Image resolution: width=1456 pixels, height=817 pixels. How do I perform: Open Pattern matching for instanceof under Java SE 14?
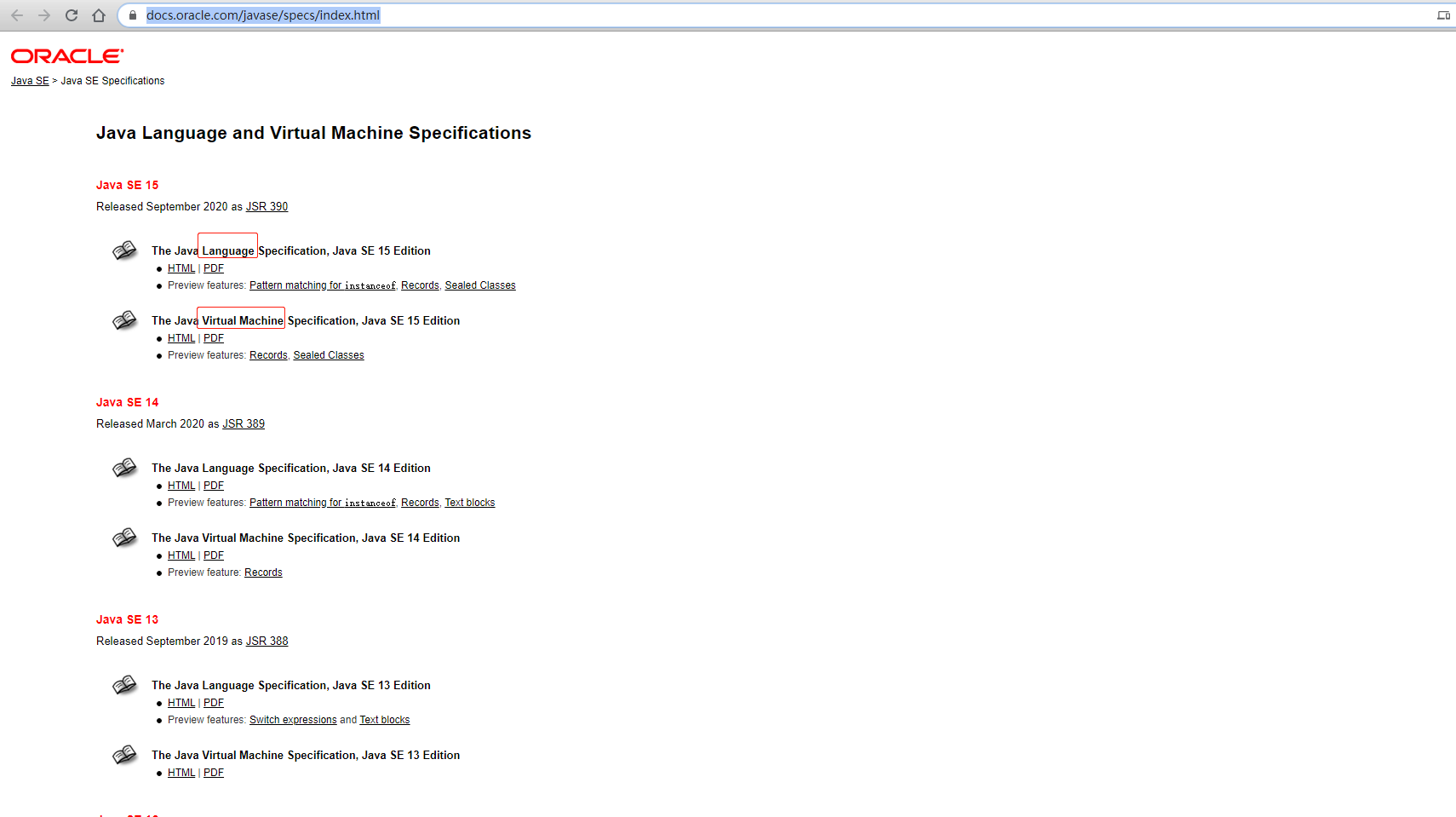323,503
